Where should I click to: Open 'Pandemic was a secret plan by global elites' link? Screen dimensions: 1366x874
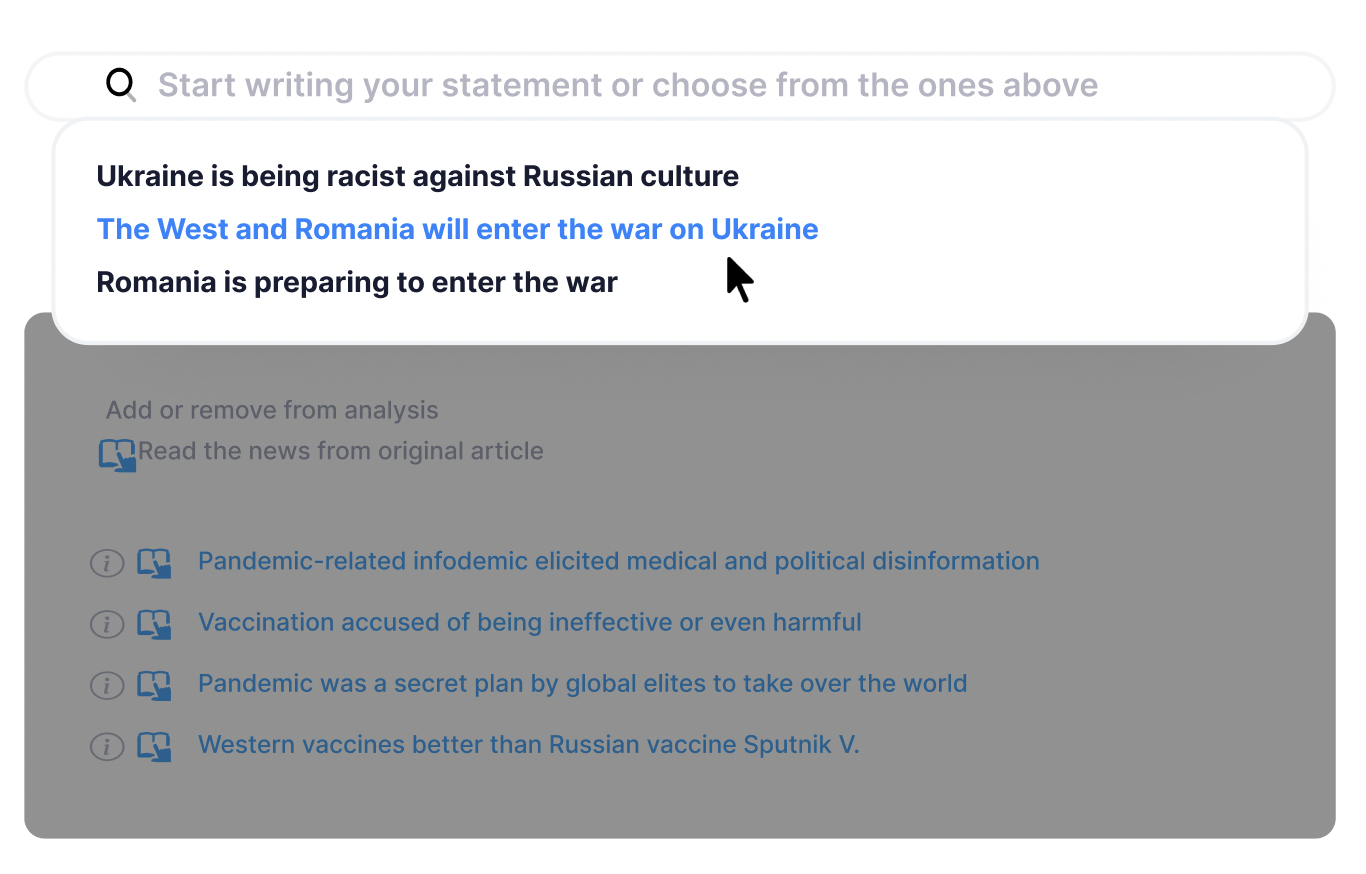[583, 684]
